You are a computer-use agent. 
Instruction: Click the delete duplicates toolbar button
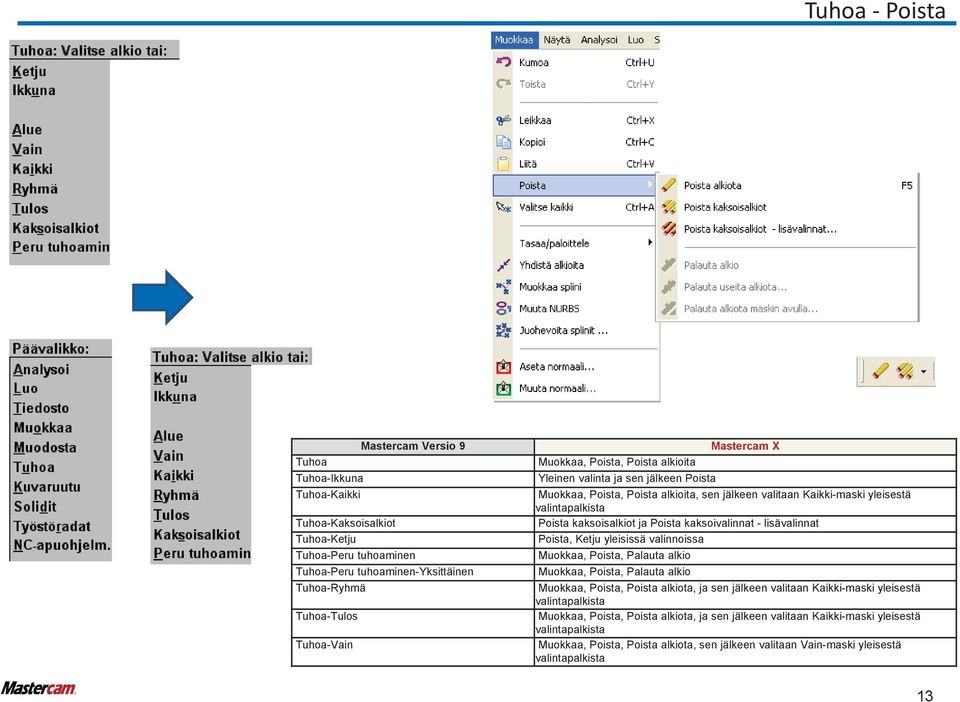(x=904, y=371)
